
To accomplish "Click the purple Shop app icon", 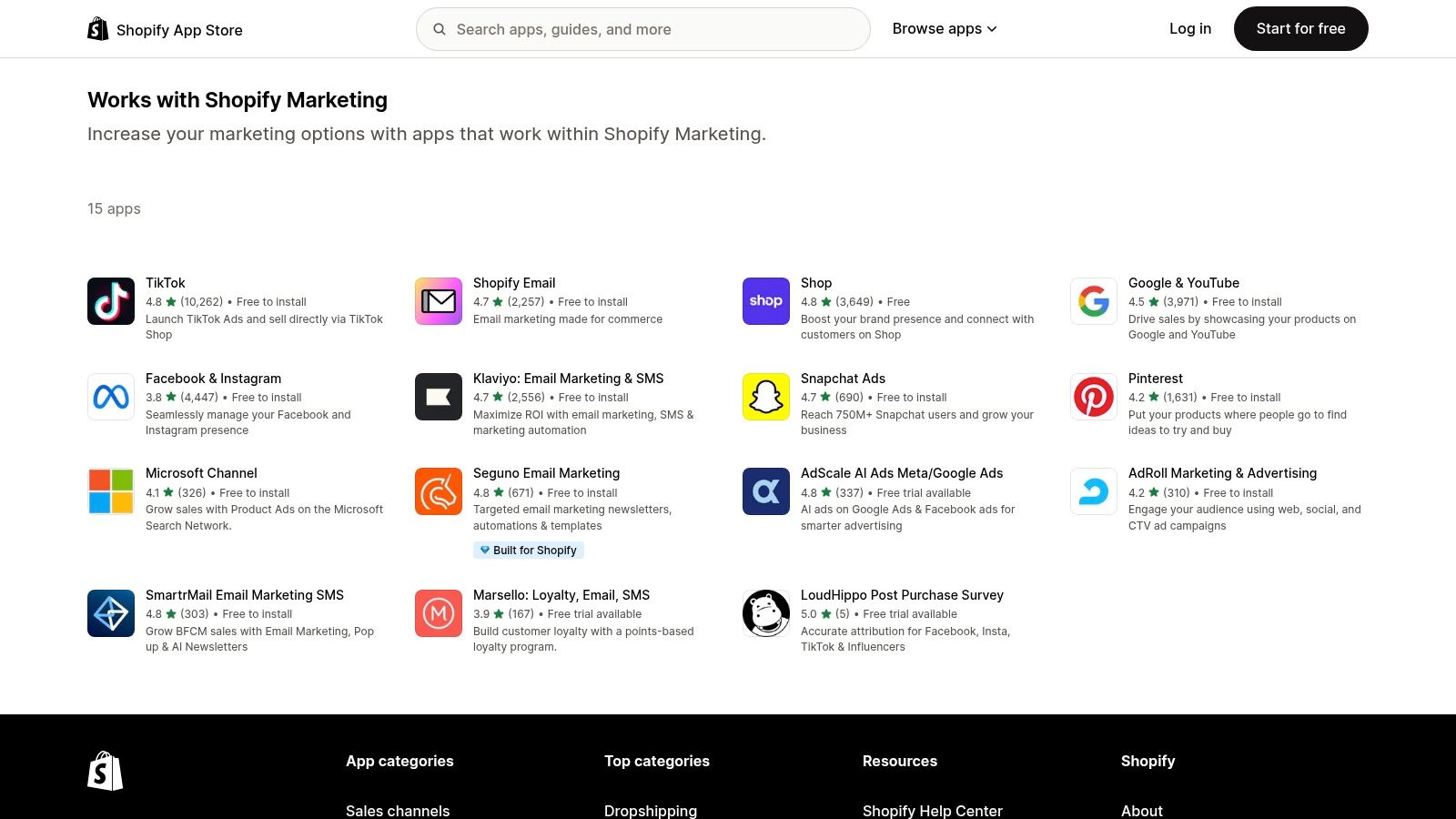I will [766, 301].
